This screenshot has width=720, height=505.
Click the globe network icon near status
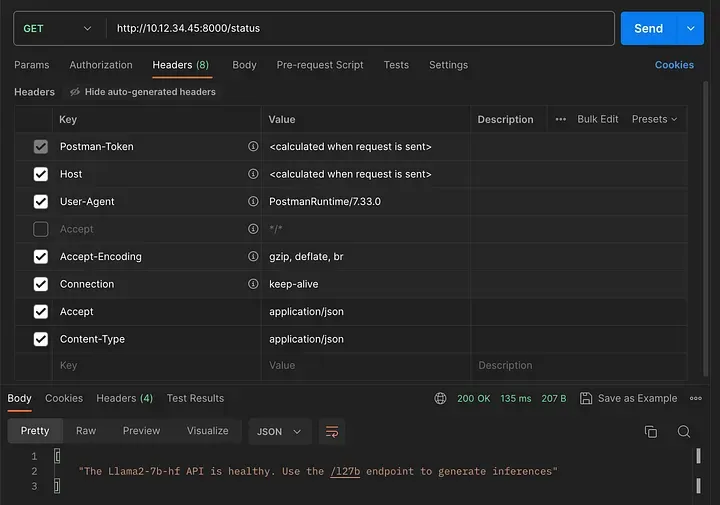point(440,398)
